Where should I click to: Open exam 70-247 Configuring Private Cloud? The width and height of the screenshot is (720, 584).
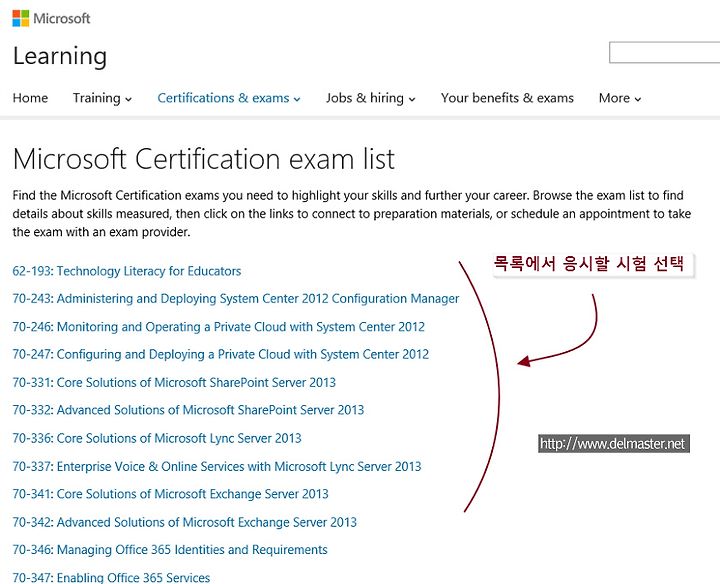[x=220, y=354]
